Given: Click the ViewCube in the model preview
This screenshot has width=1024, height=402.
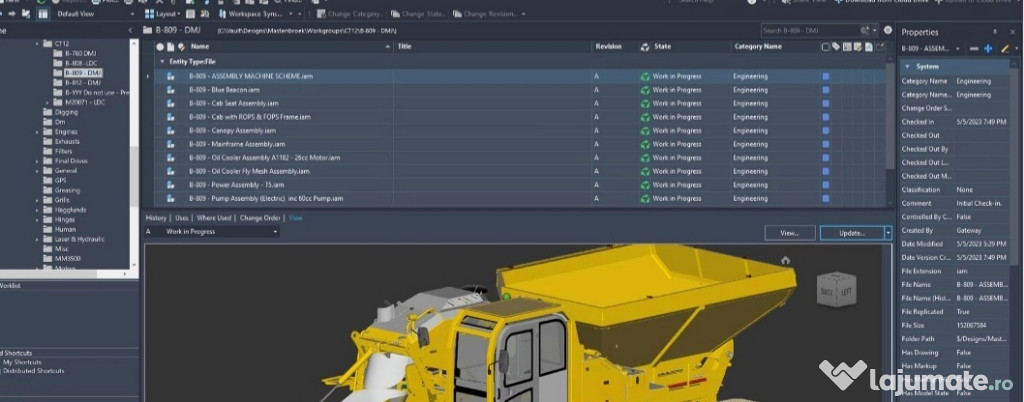Looking at the screenshot, I should point(836,290).
